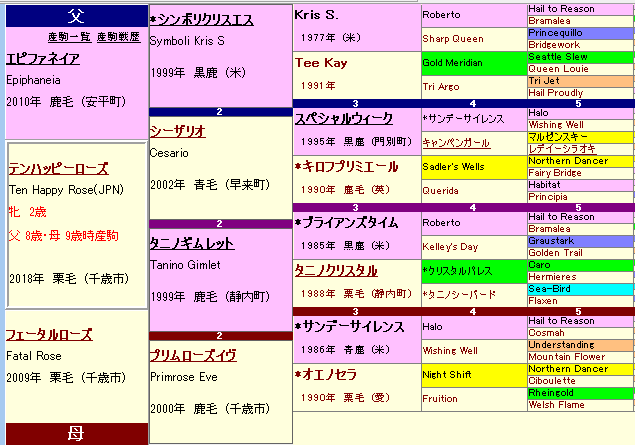This screenshot has height=445, width=635.
Task: Click green Gold Meridian cell
Action: click(474, 63)
